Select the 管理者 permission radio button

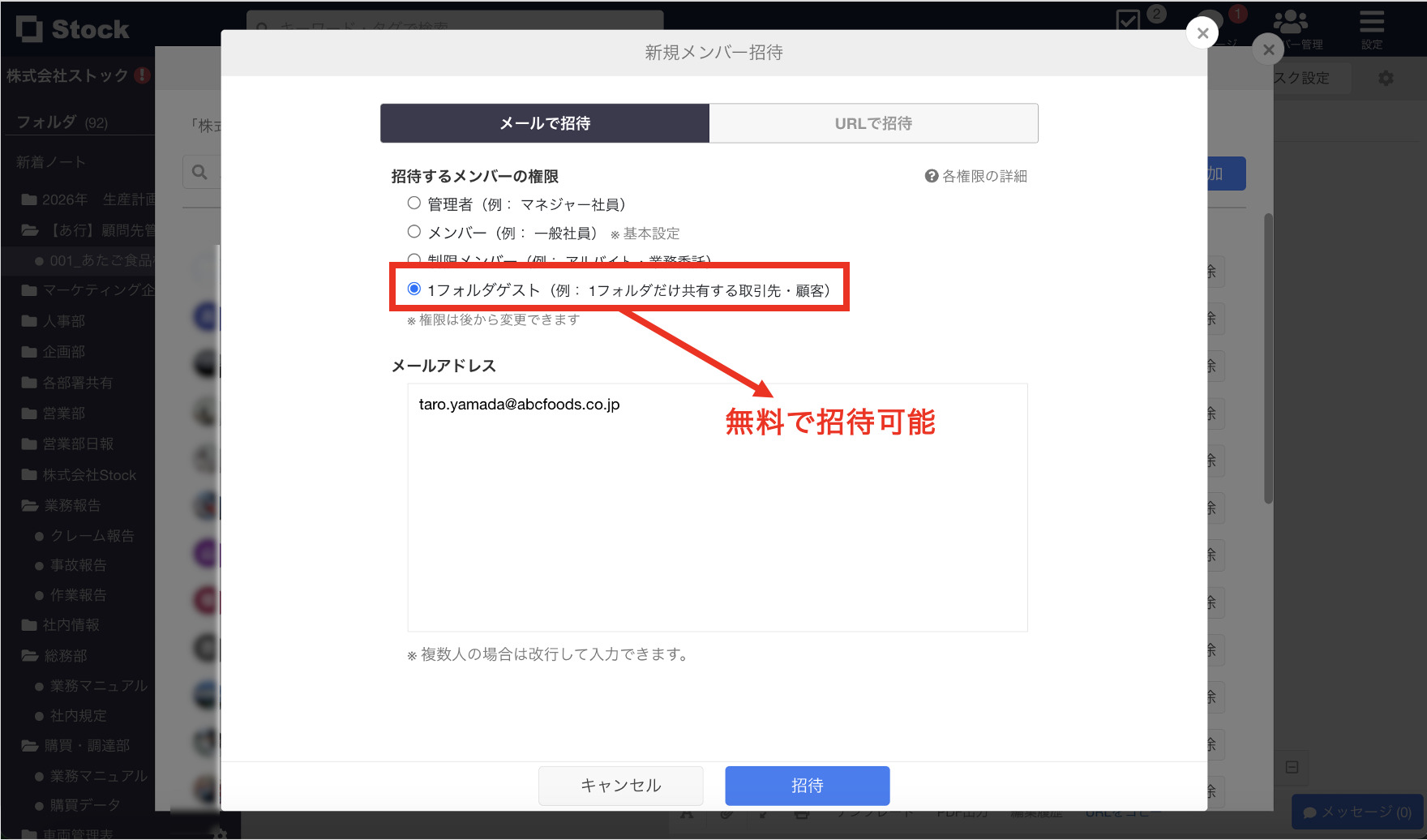414,203
